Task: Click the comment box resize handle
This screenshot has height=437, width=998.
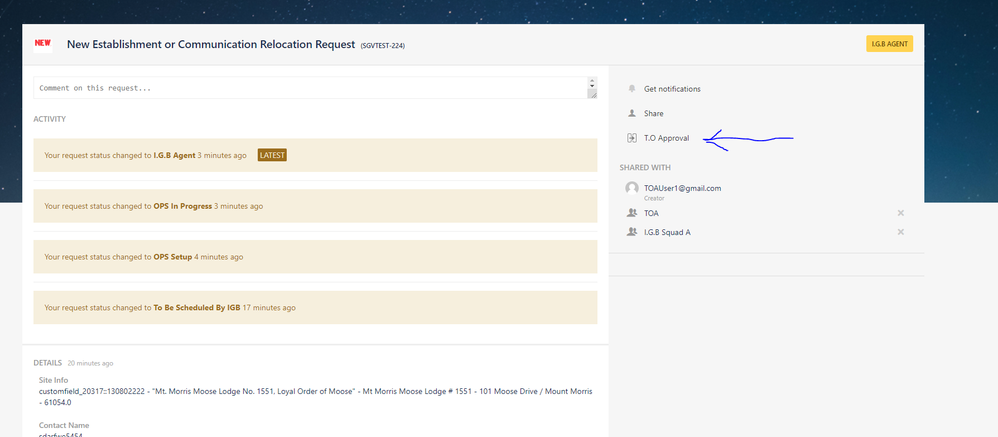Action: [593, 94]
